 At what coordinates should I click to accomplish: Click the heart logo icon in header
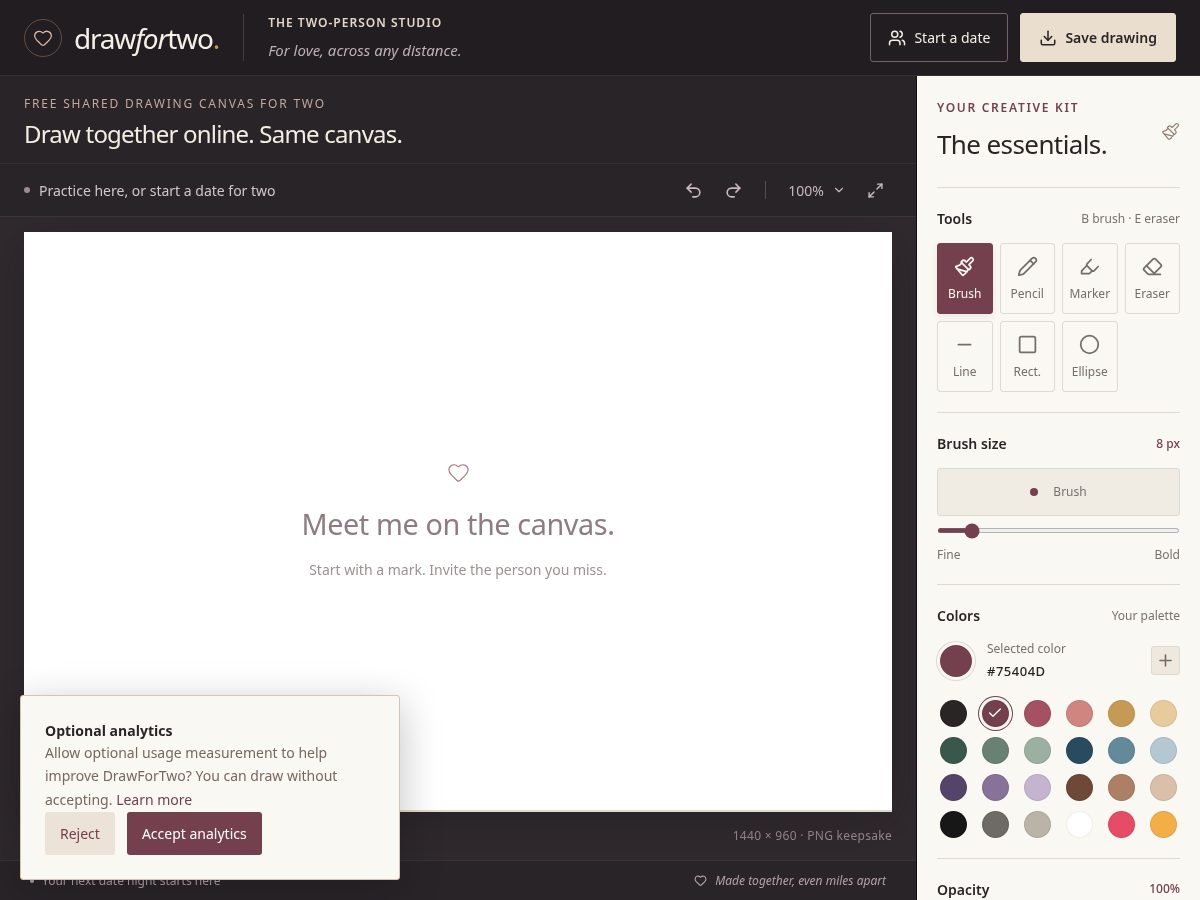coord(42,38)
